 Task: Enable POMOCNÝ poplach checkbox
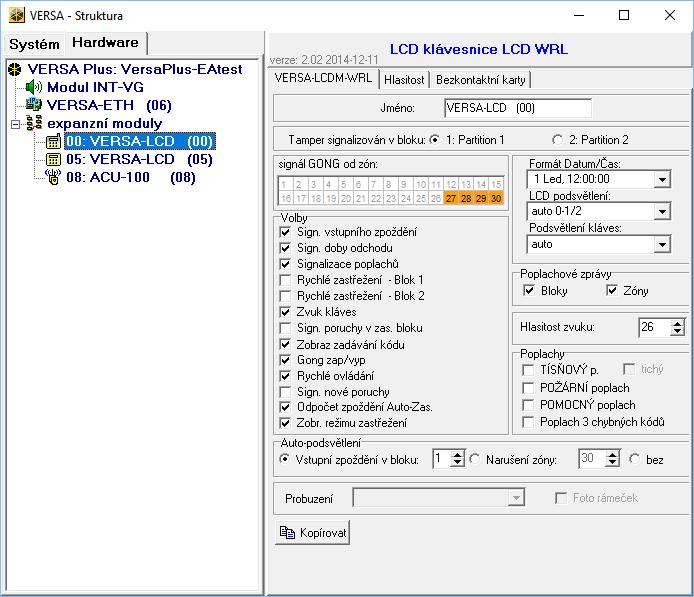[x=528, y=405]
